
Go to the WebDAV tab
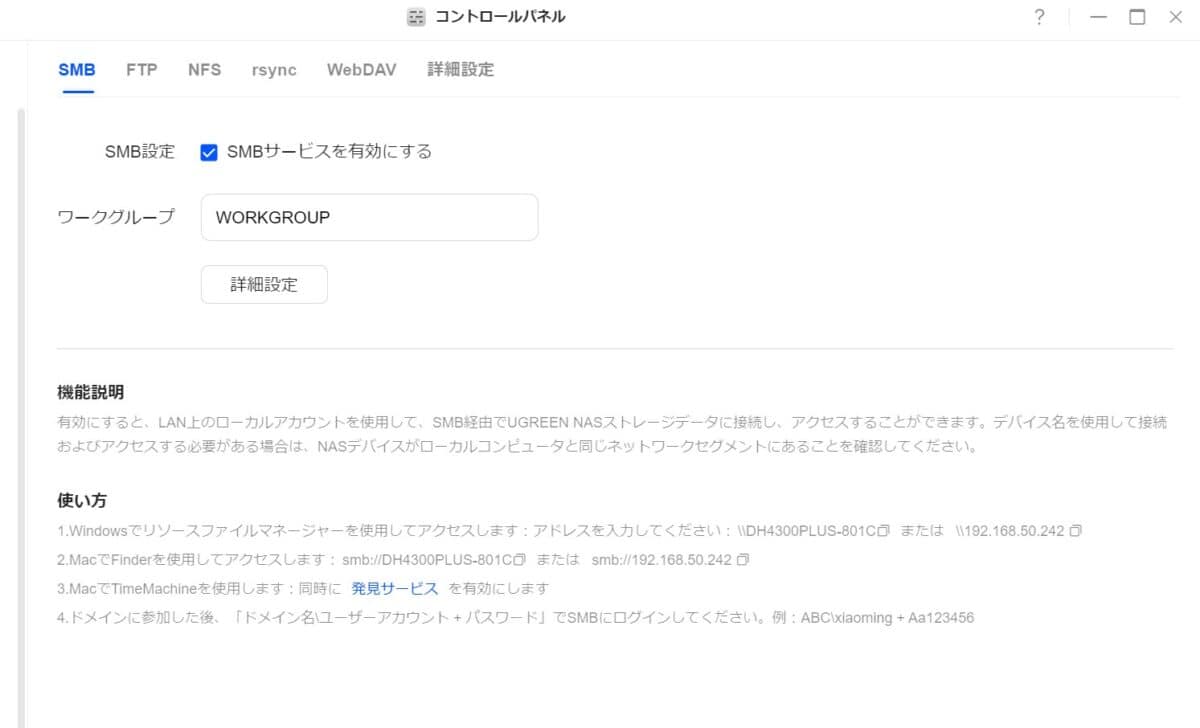(361, 70)
